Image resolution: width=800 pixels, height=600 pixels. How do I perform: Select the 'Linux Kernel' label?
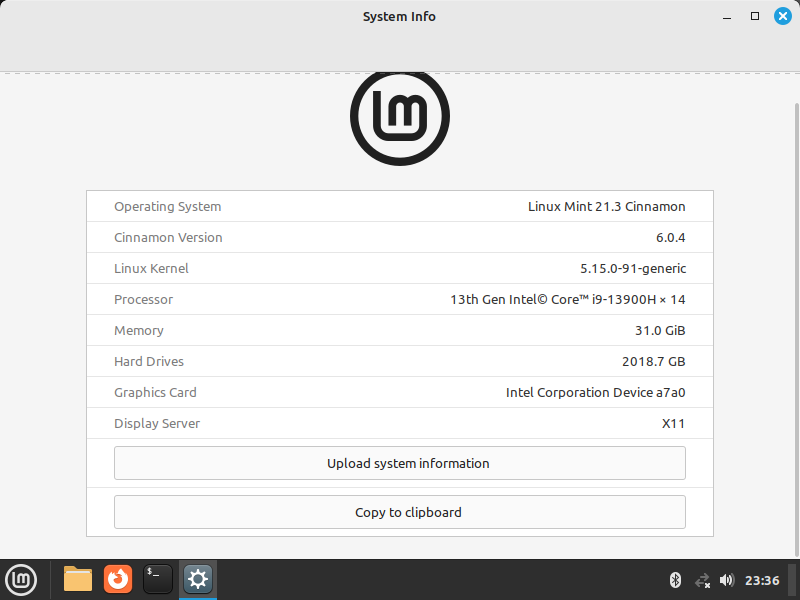point(152,269)
